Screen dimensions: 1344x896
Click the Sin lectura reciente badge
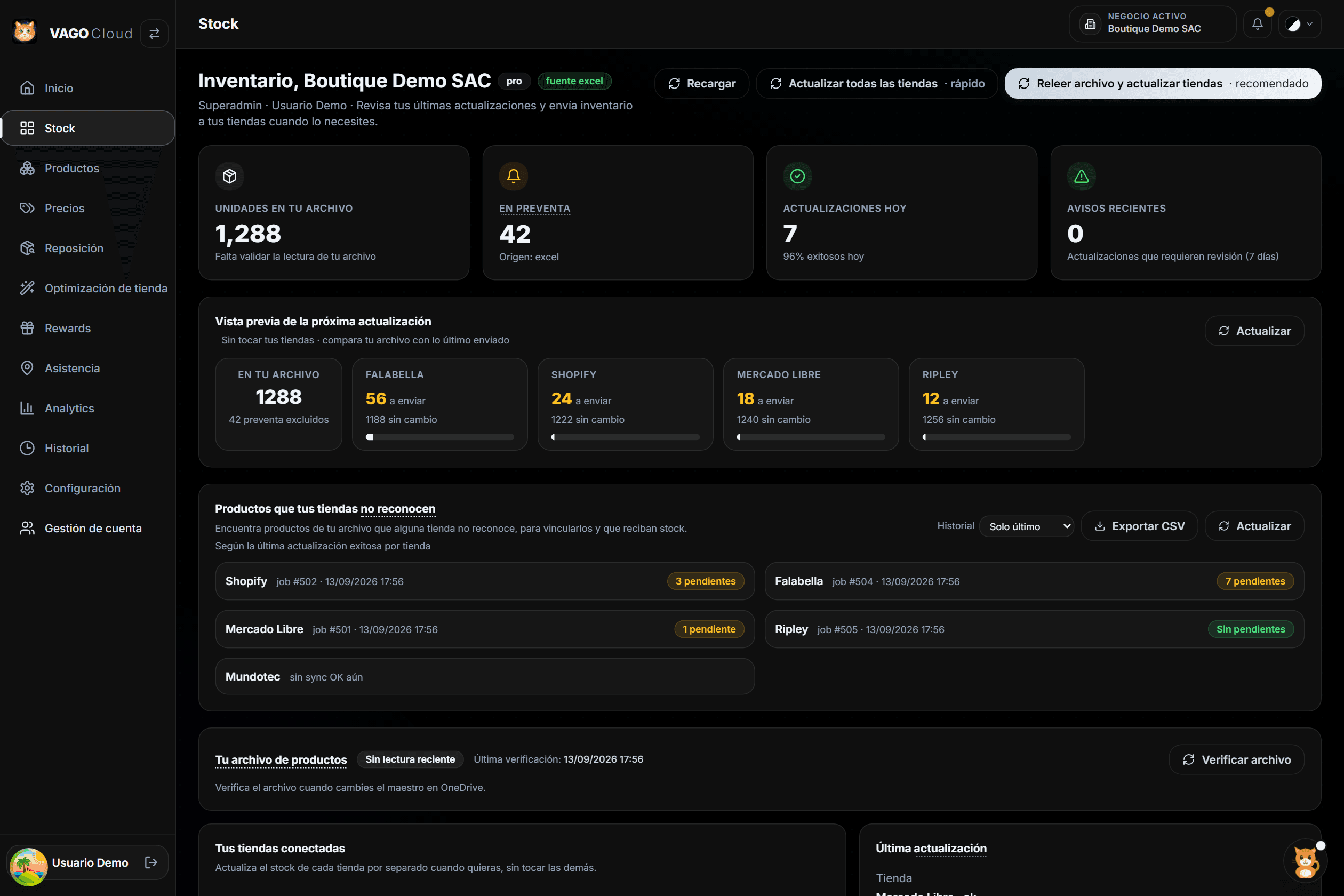point(410,759)
